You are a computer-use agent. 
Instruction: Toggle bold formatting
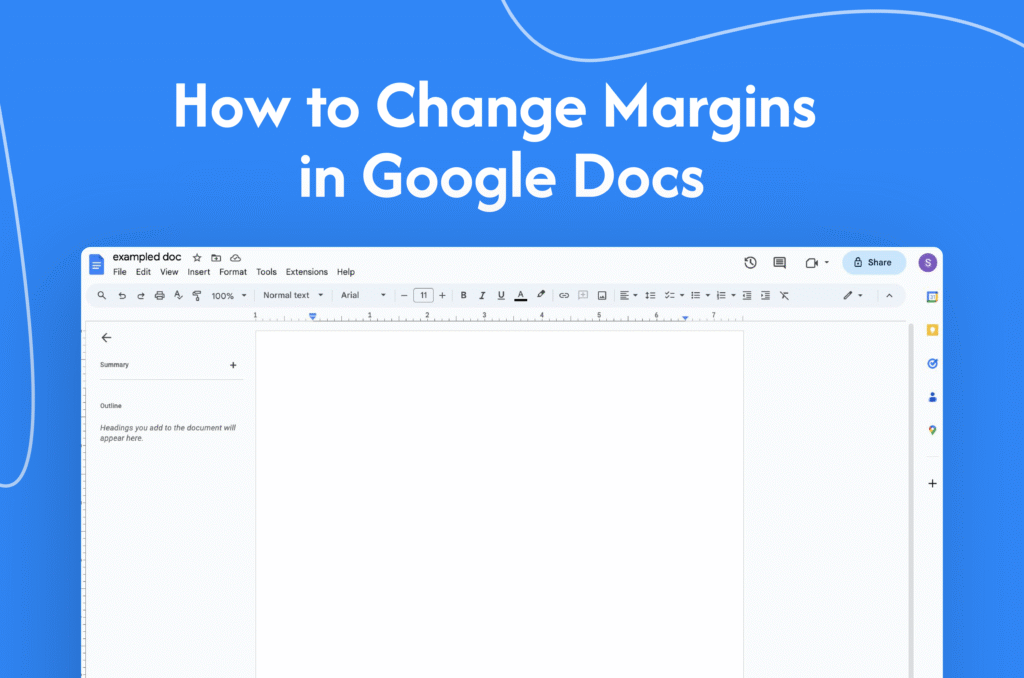coord(463,295)
